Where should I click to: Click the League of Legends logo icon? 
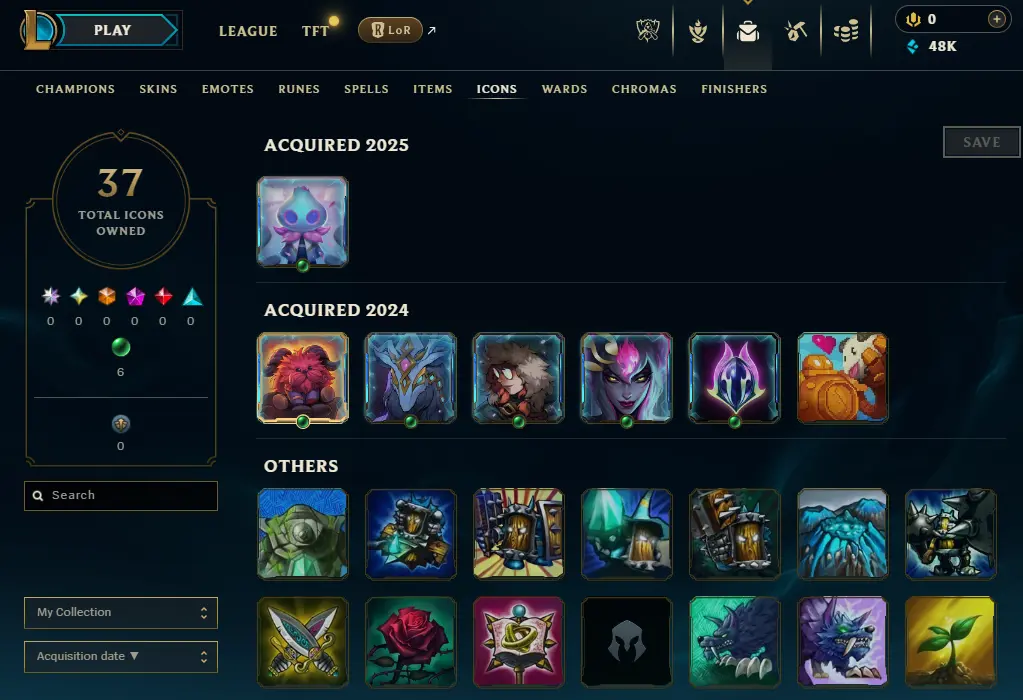coord(38,30)
